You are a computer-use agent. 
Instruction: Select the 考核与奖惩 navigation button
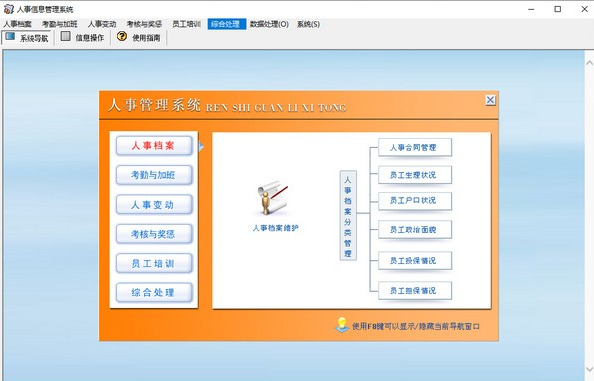coord(154,234)
